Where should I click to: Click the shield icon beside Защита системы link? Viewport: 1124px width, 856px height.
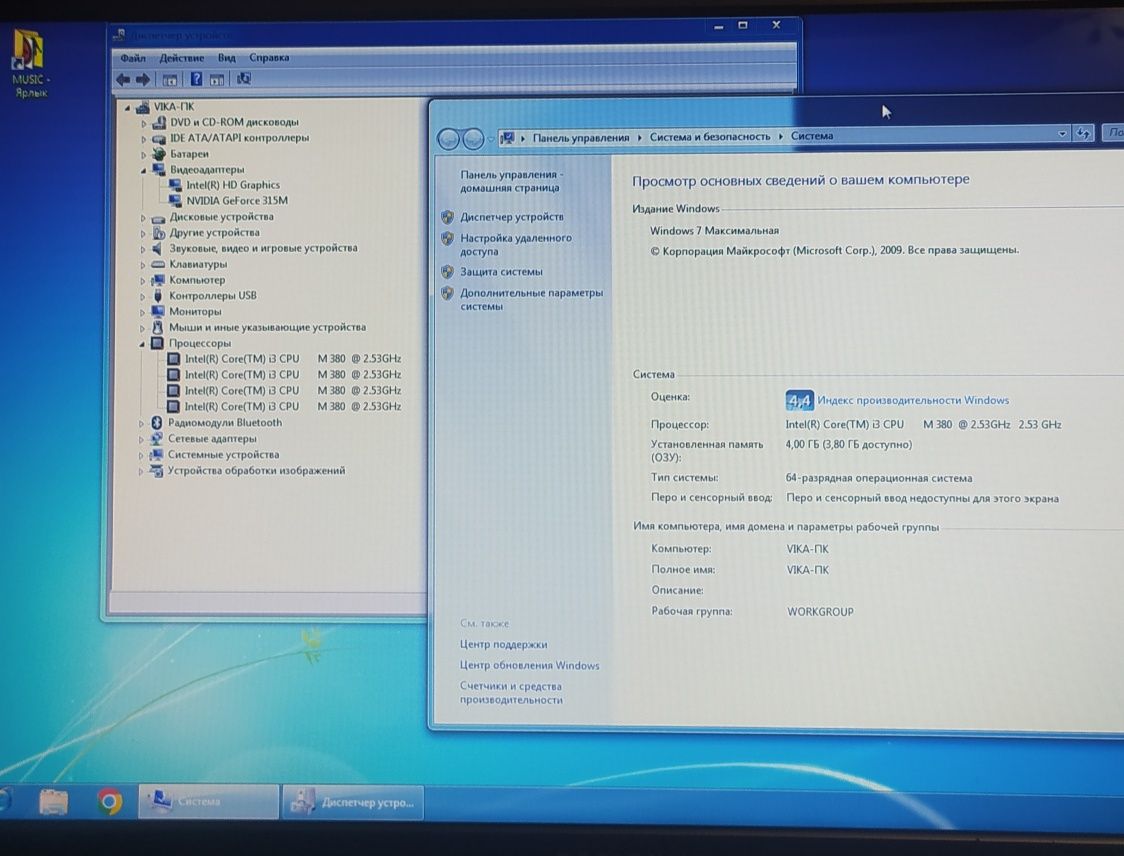click(447, 272)
